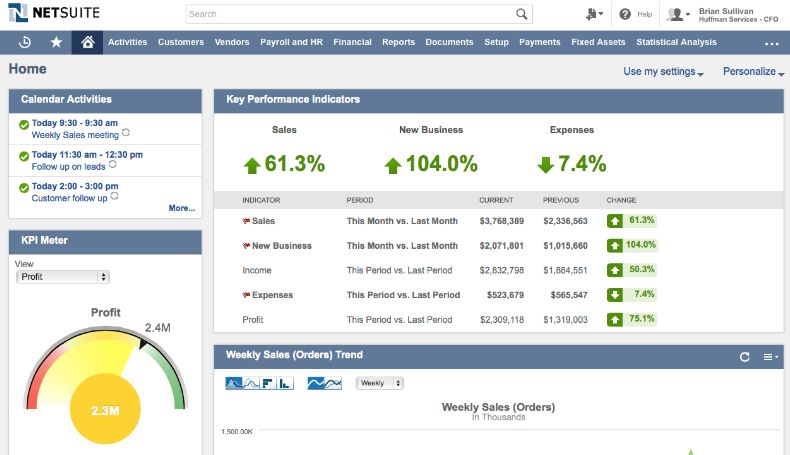This screenshot has height=455, width=790.
Task: Open Weekly Sales Trend portlet menu icon
Action: tap(770, 357)
